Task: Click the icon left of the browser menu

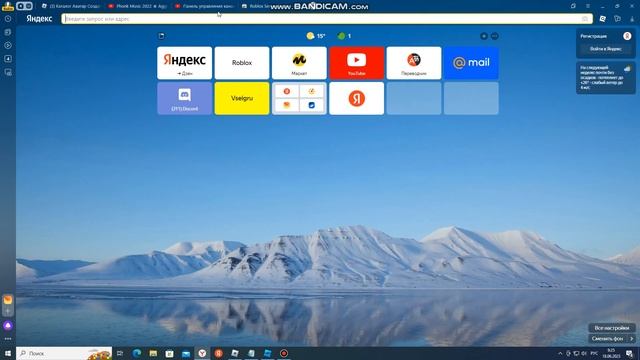Action: coord(573,6)
